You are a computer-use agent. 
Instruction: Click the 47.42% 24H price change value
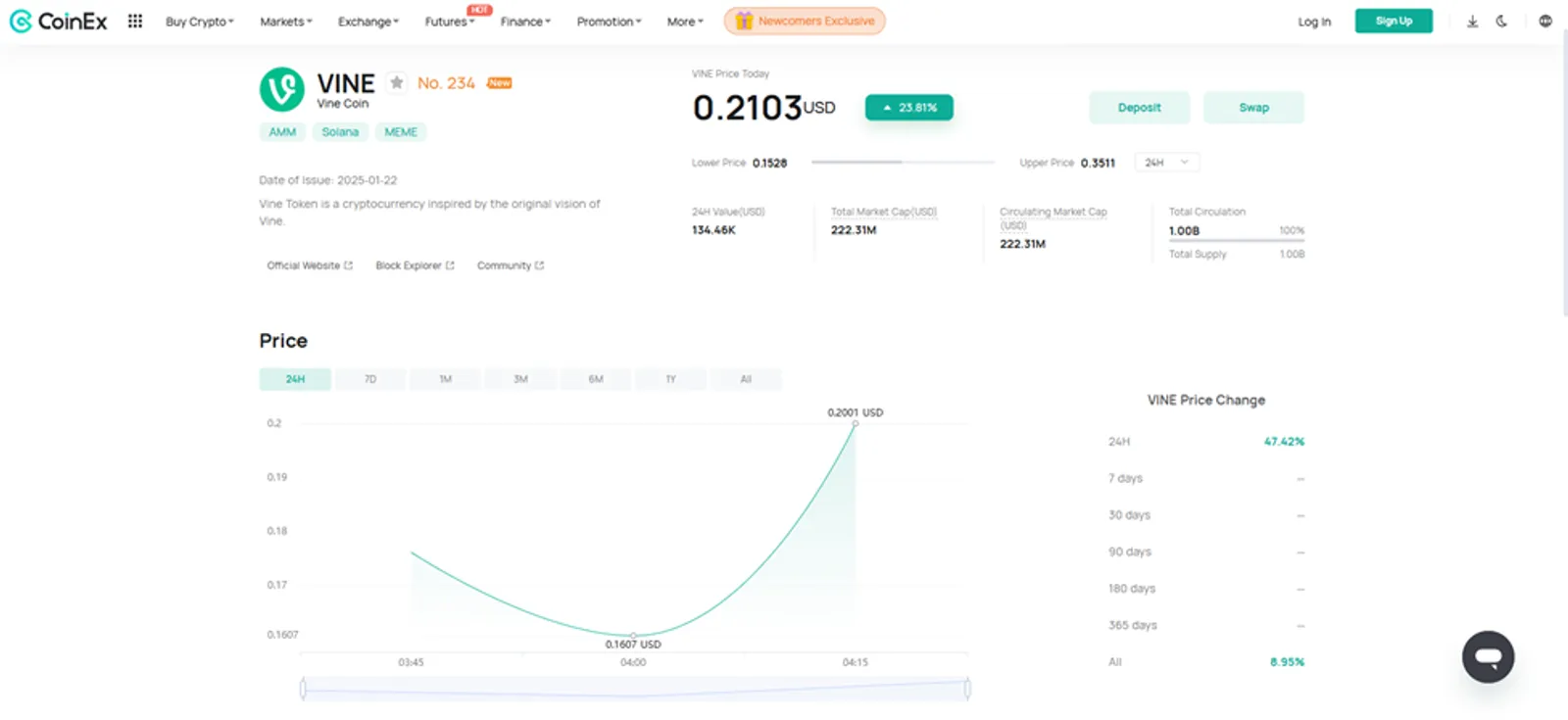(x=1284, y=442)
